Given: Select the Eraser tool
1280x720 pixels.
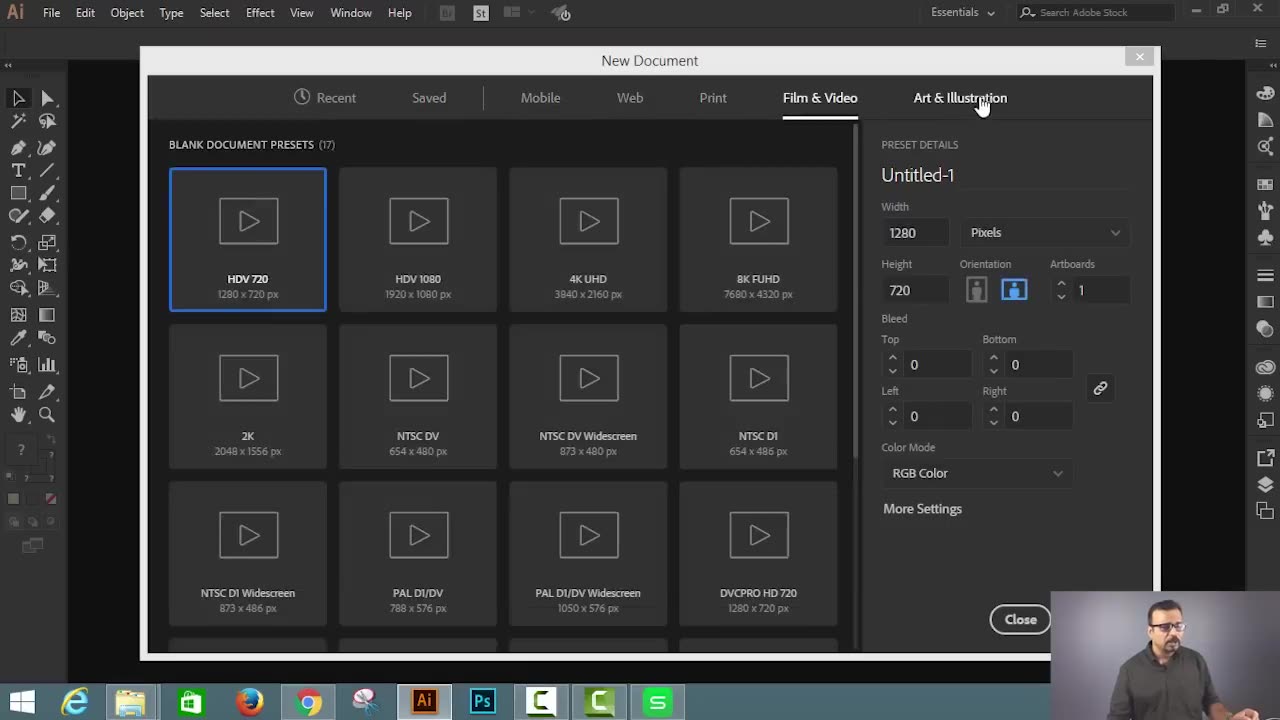Looking at the screenshot, I should coord(47,215).
